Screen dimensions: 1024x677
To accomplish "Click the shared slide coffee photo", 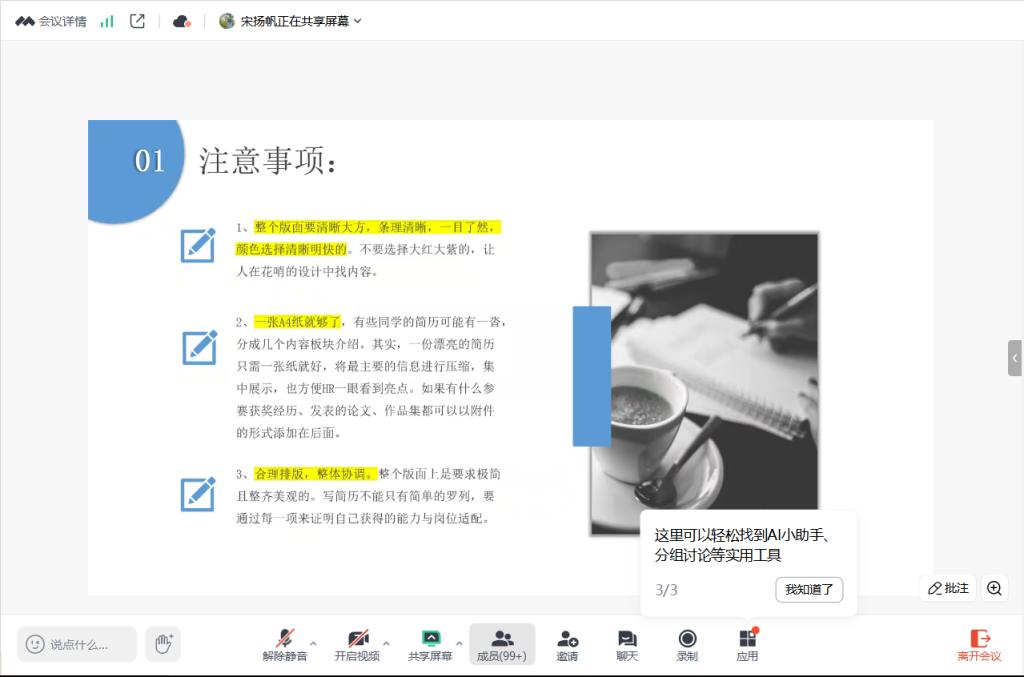I will 704,383.
